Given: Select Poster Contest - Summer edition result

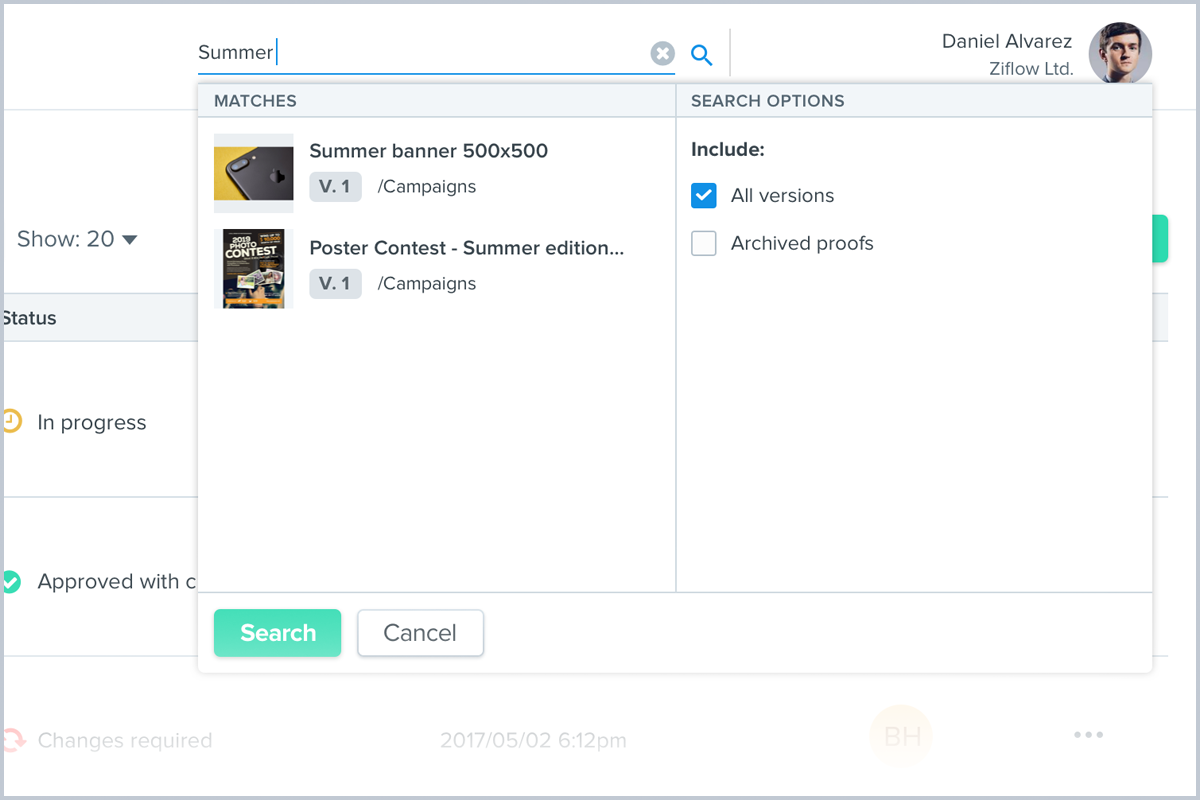Looking at the screenshot, I should coord(466,248).
